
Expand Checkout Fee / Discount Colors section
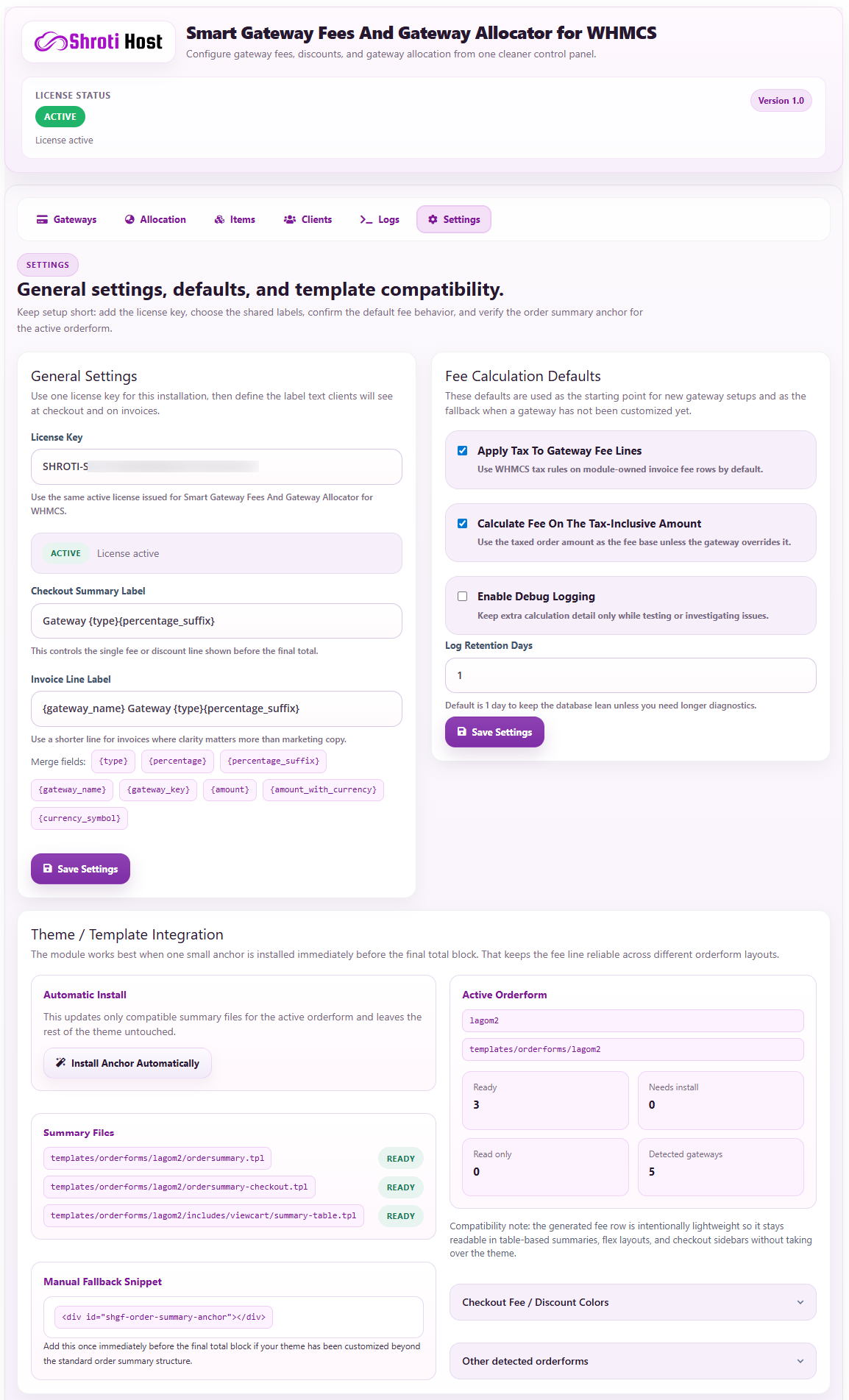(x=631, y=1301)
